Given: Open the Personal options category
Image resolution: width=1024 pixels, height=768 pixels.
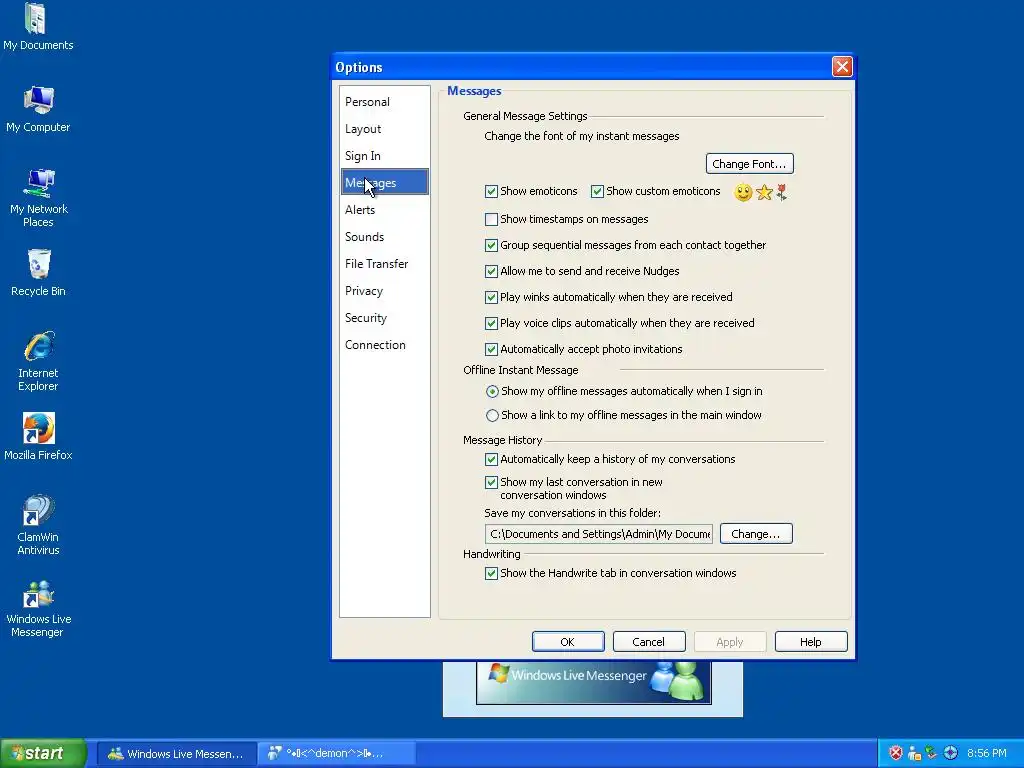Looking at the screenshot, I should 384,102.
